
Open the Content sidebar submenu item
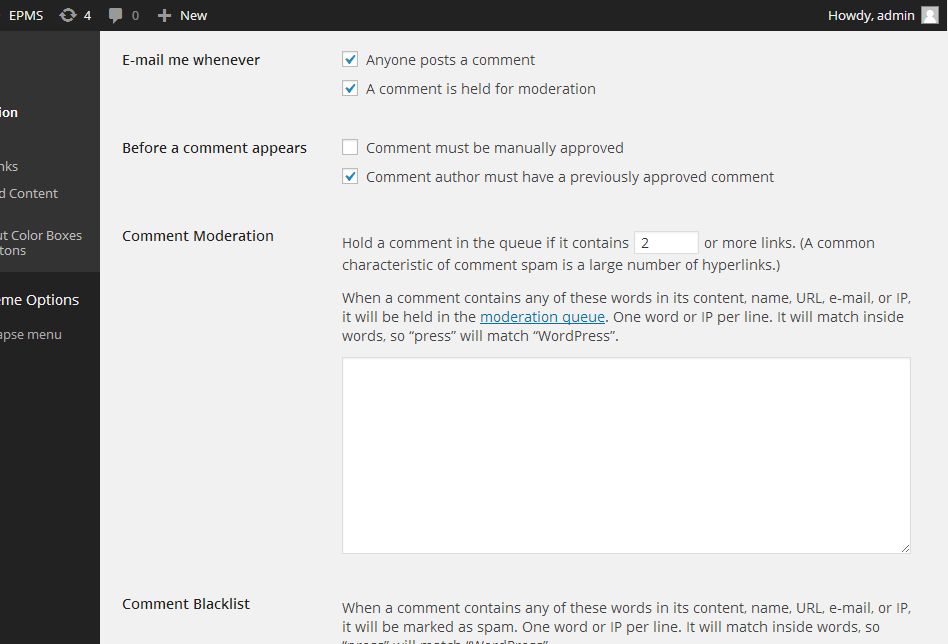[30, 194]
